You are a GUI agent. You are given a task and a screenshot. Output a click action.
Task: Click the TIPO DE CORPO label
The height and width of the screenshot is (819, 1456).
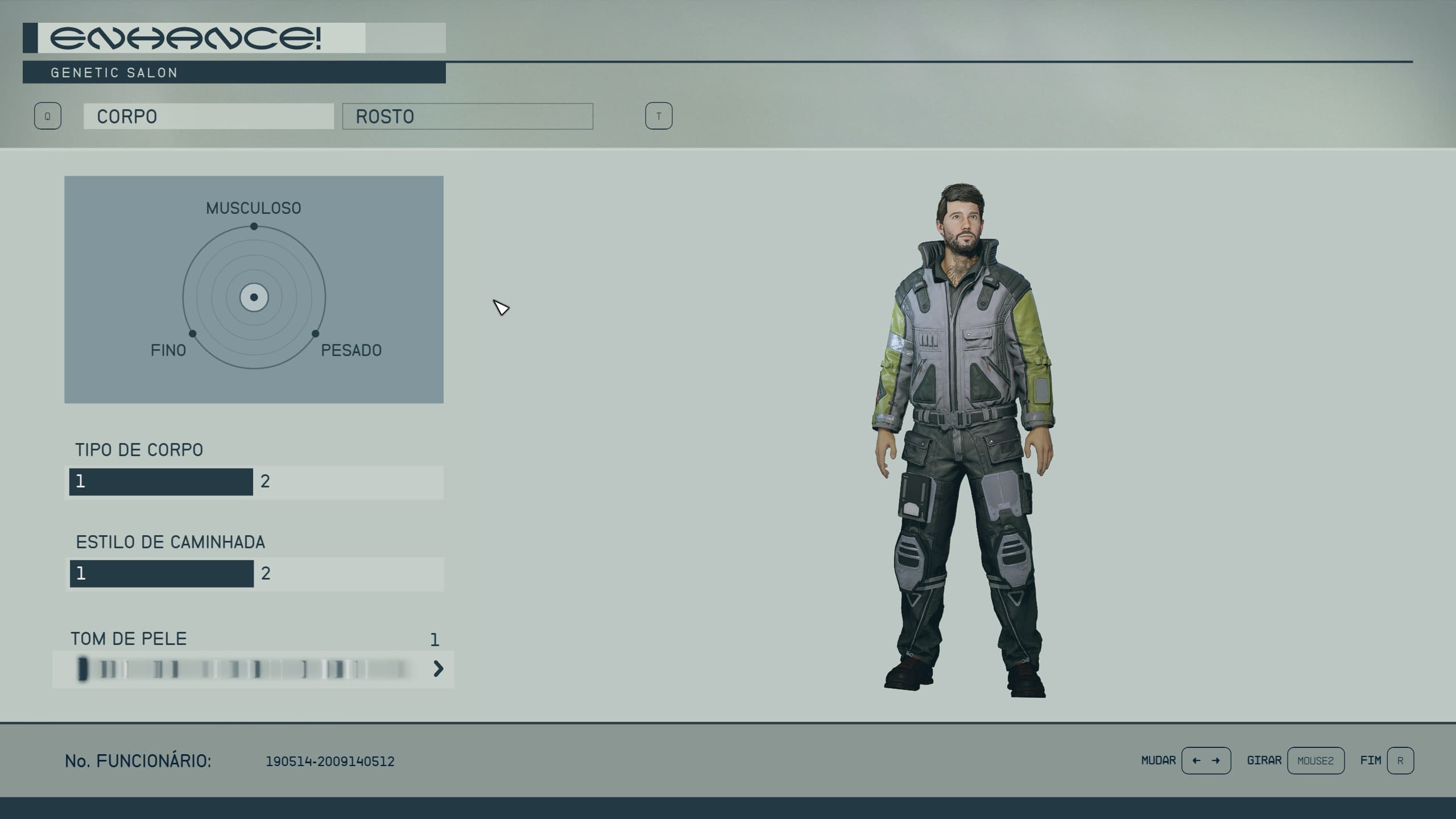coord(139,450)
